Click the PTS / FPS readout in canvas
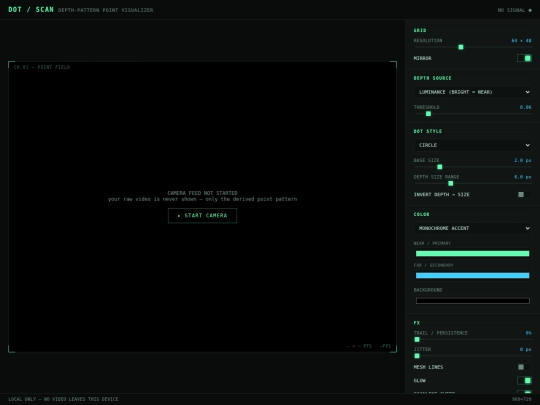 click(369, 346)
